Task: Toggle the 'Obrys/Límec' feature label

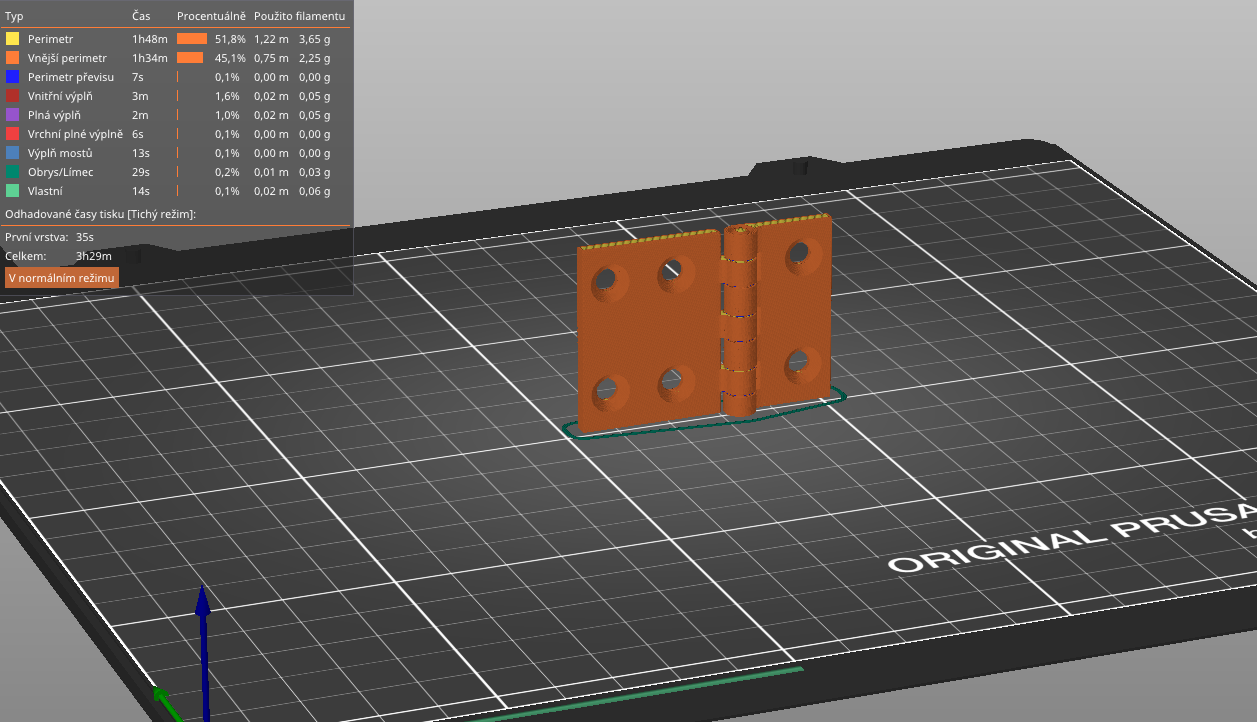Action: (60, 171)
